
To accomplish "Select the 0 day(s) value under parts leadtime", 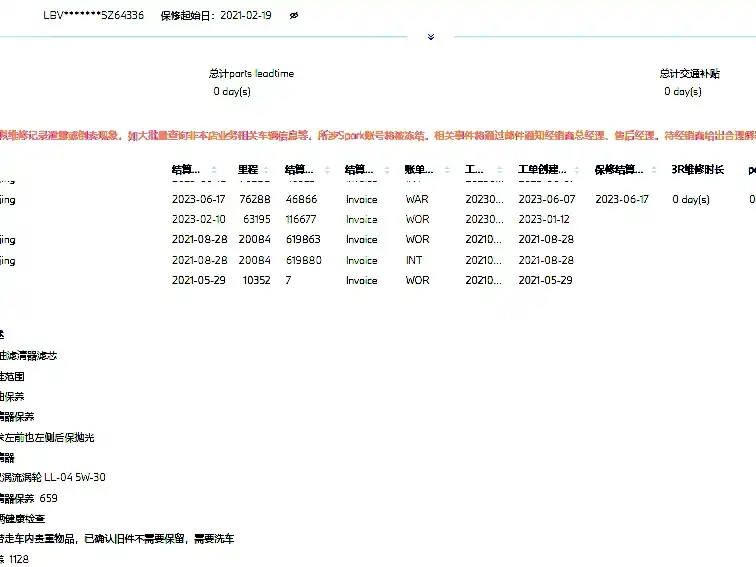I will click(232, 91).
